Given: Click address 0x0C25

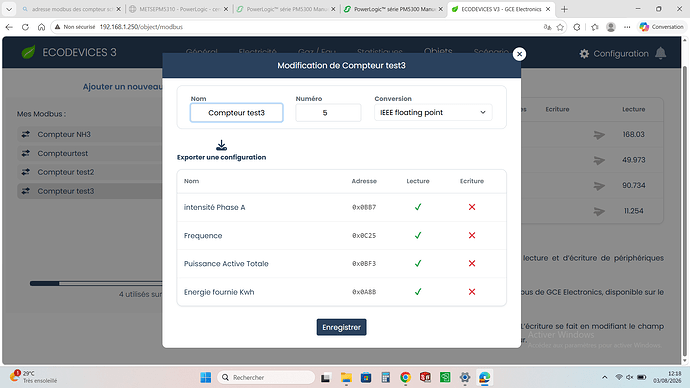Looking at the screenshot, I should [x=364, y=235].
